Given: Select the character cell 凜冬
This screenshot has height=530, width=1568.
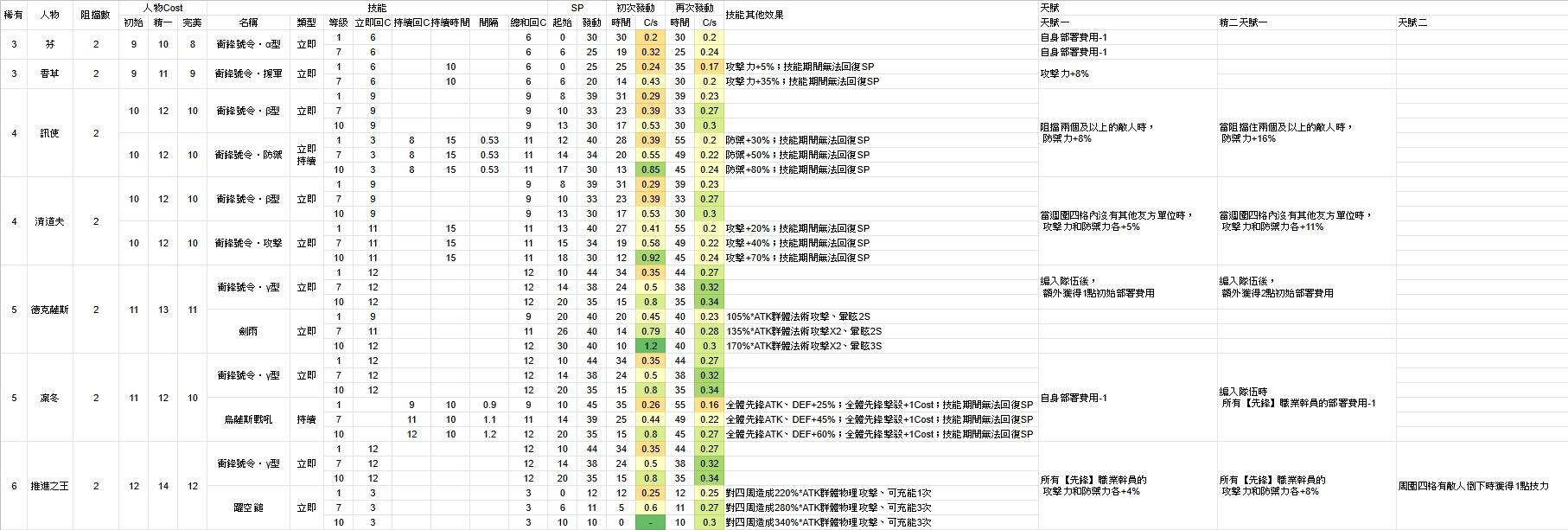Looking at the screenshot, I should (x=49, y=398).
